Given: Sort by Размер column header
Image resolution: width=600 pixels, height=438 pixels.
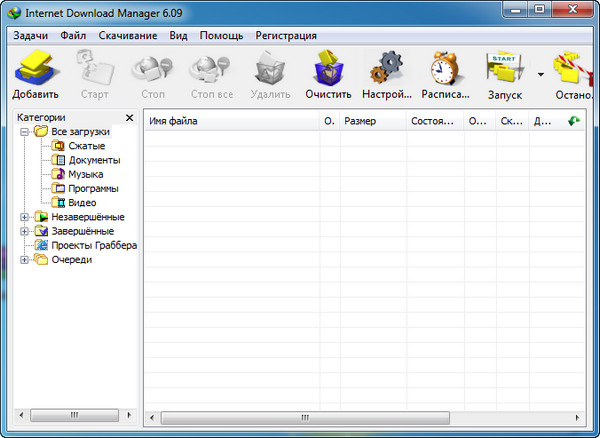Looking at the screenshot, I should (370, 121).
